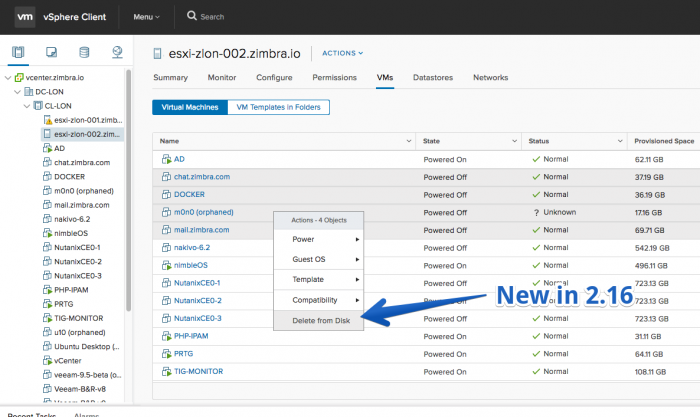Click the inventory tree vertical scrollbar

click(129, 190)
